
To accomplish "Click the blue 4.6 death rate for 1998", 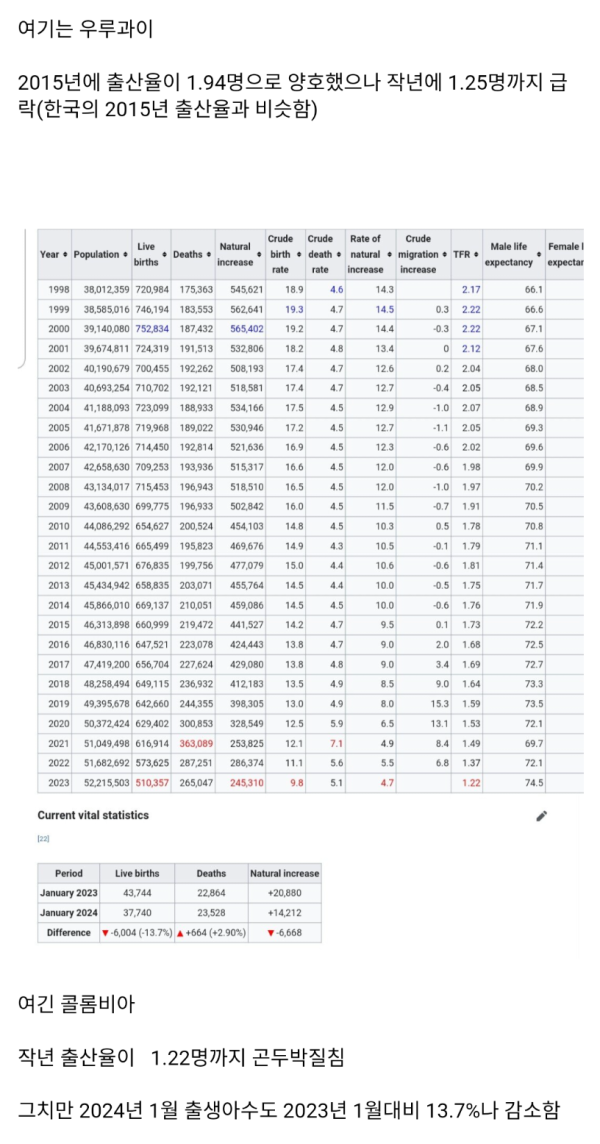I will tap(336, 290).
